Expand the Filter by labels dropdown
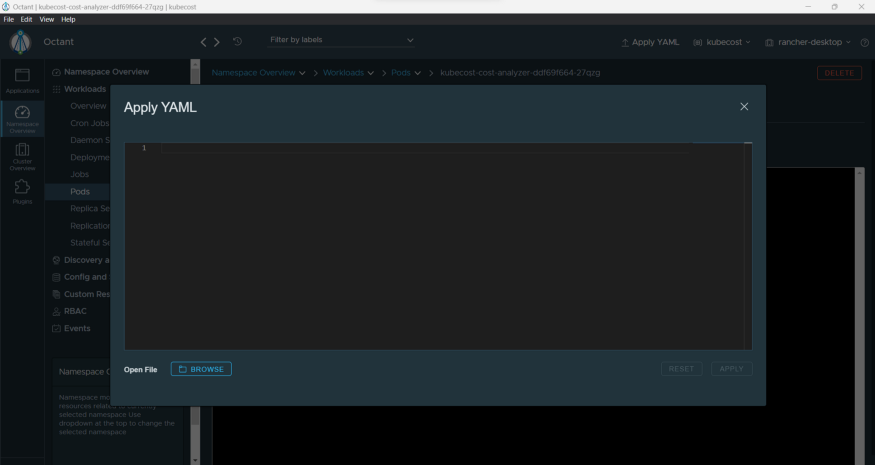The height and width of the screenshot is (465, 875). (340, 40)
